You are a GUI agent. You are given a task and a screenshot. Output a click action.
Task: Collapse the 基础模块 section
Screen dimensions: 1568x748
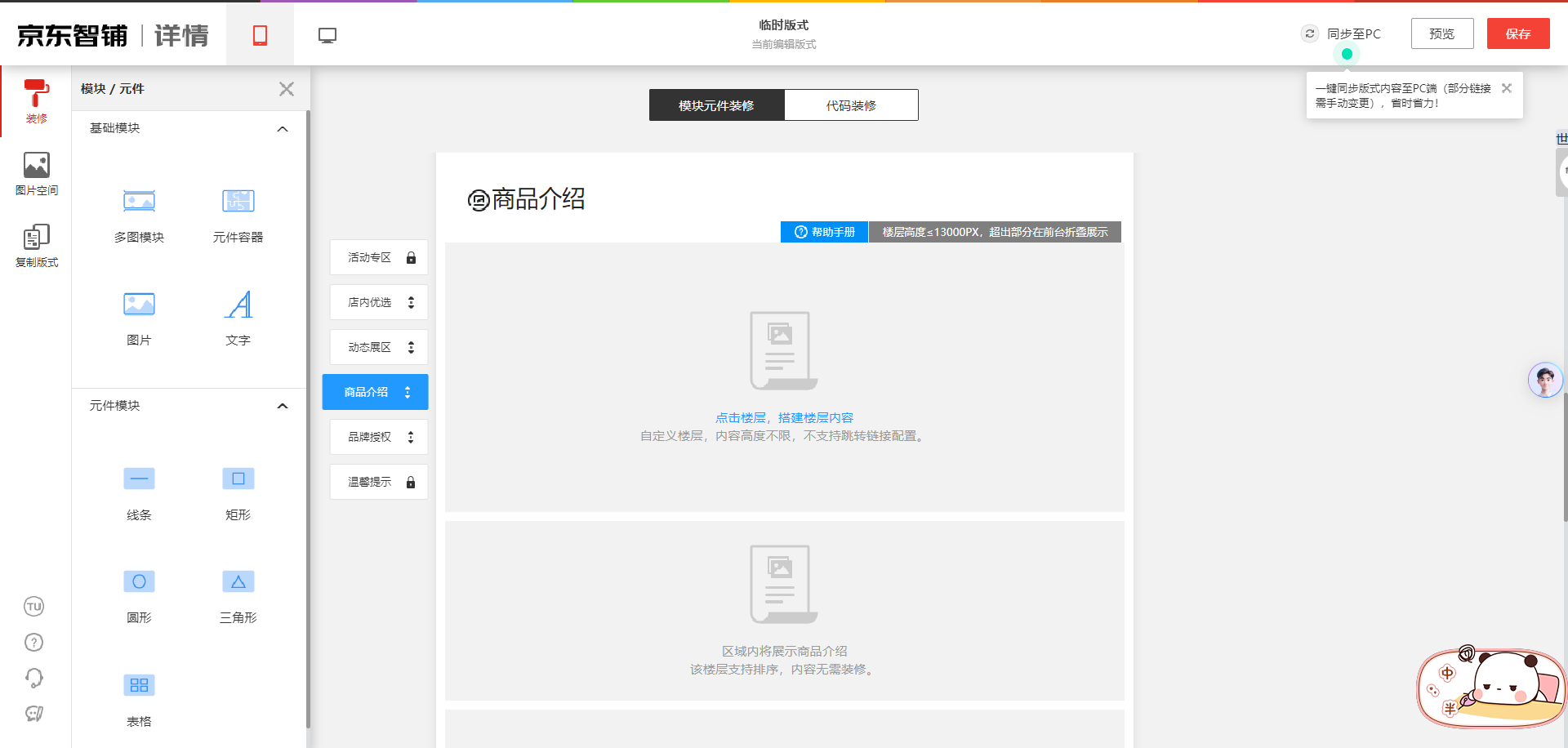pos(283,129)
